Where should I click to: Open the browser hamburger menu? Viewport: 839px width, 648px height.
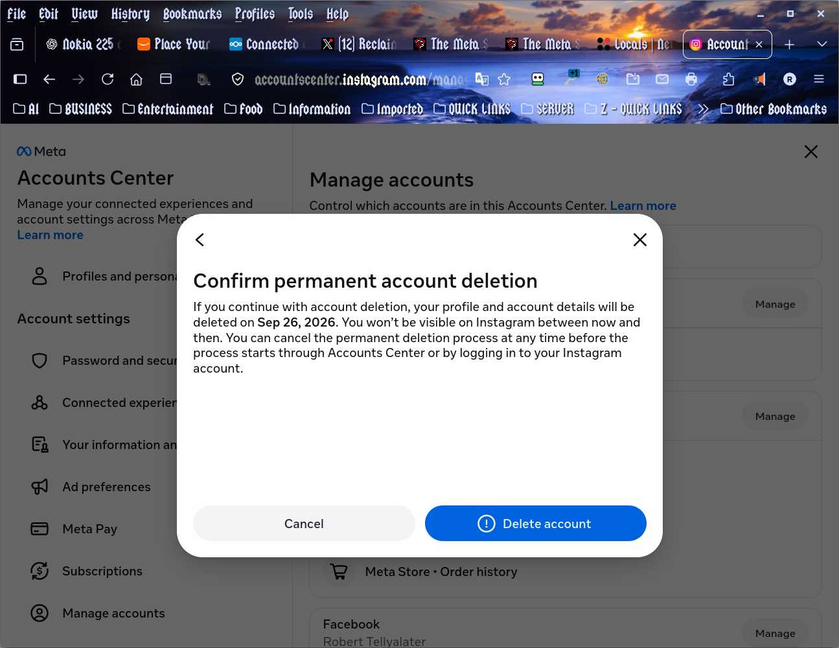tap(819, 79)
